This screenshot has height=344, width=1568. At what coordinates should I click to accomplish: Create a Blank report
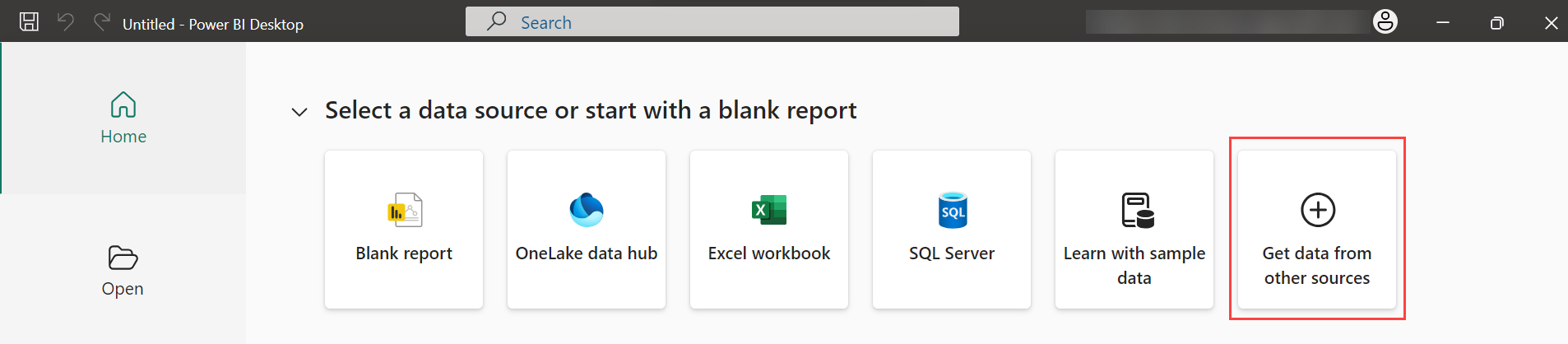[x=404, y=230]
